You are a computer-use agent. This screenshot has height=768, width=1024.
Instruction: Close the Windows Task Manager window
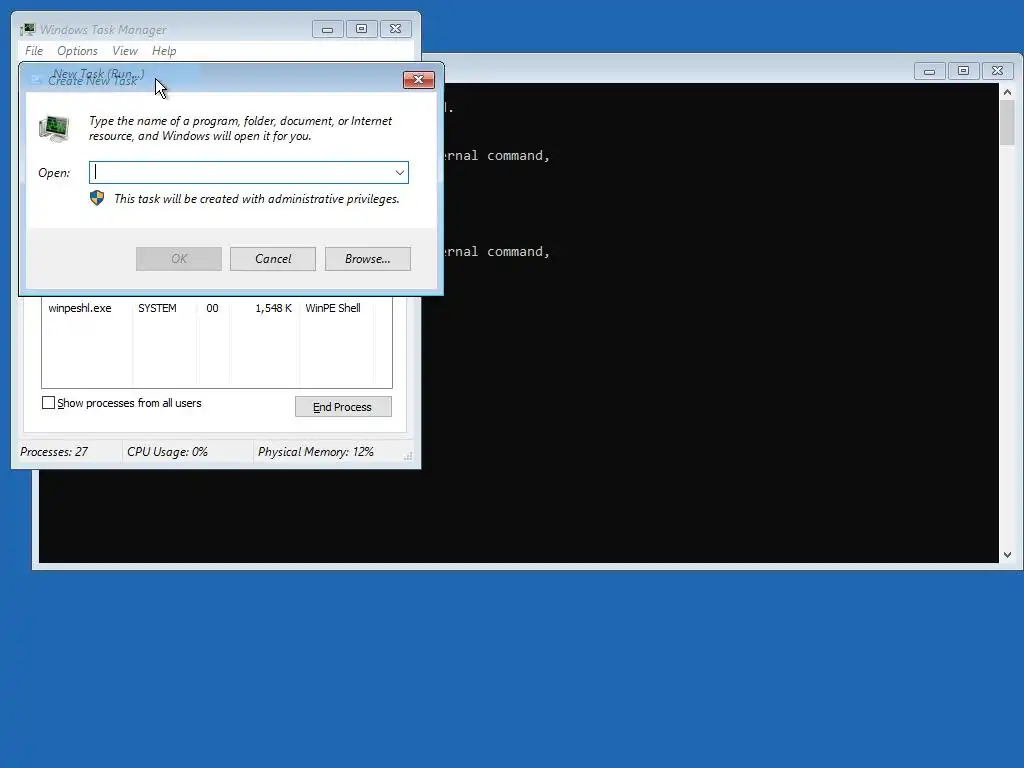395,29
